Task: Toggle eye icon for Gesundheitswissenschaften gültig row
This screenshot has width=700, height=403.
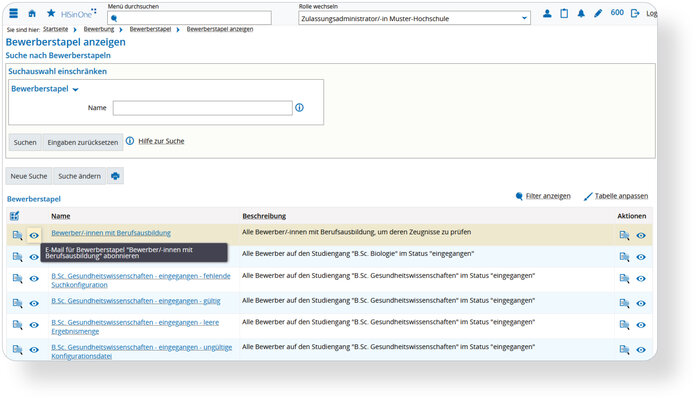Action: point(34,303)
